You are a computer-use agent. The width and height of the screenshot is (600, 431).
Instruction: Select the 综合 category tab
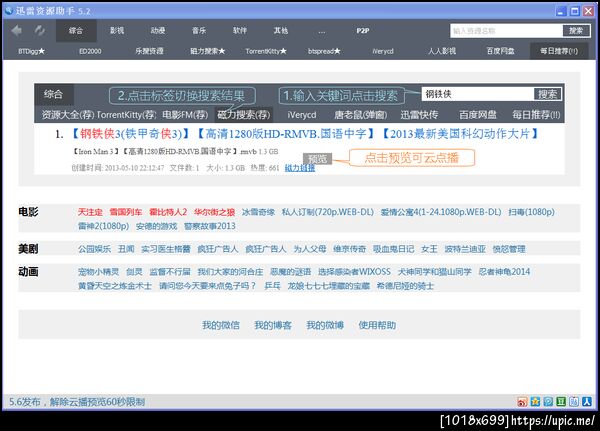click(x=76, y=31)
